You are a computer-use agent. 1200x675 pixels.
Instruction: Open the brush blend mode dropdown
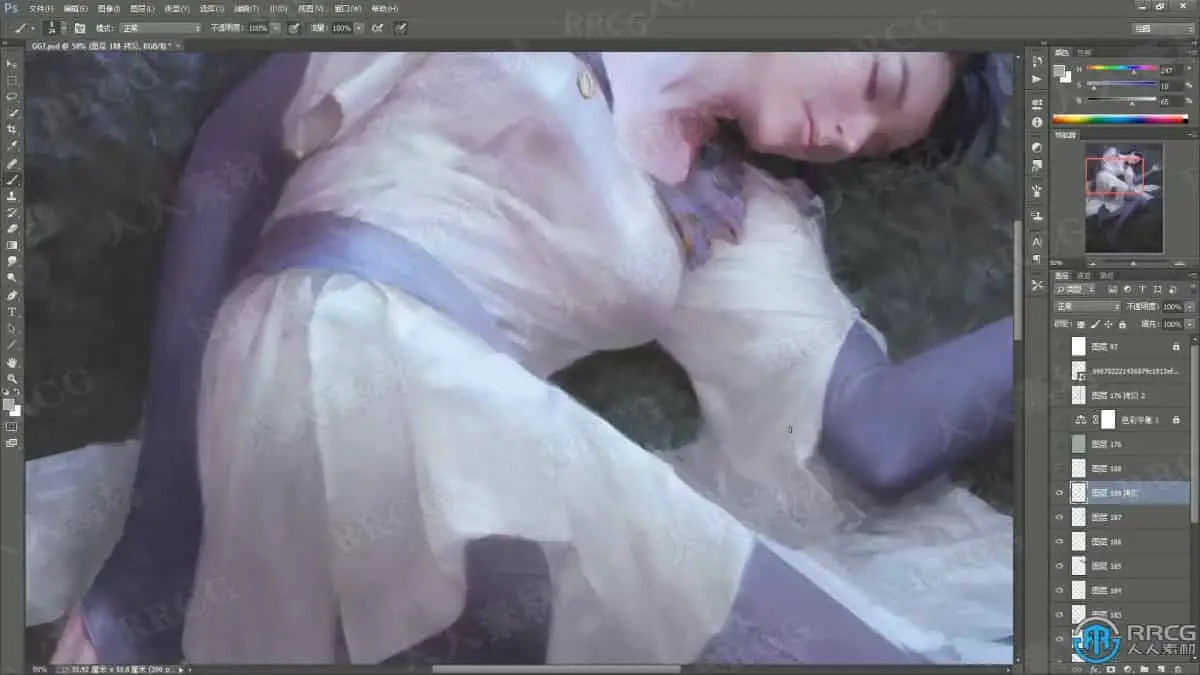click(161, 28)
